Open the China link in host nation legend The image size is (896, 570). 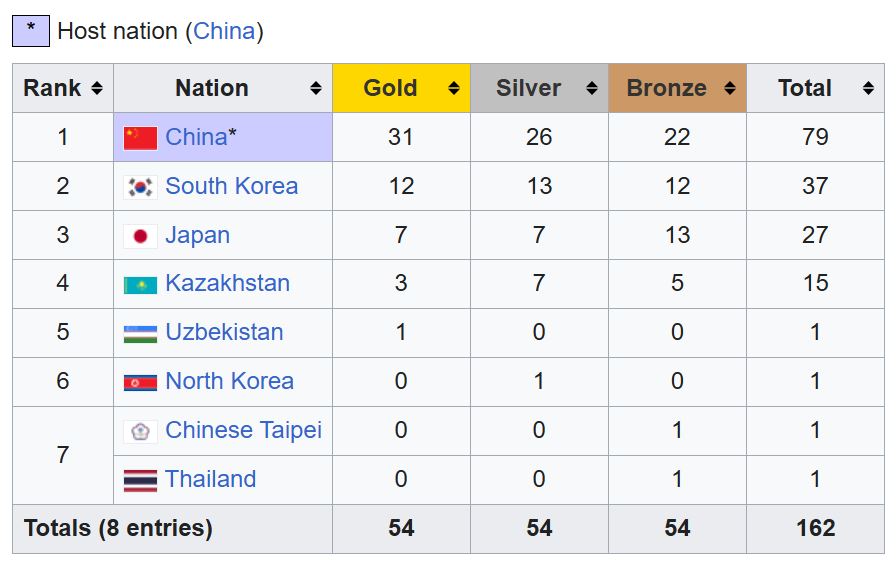point(224,31)
